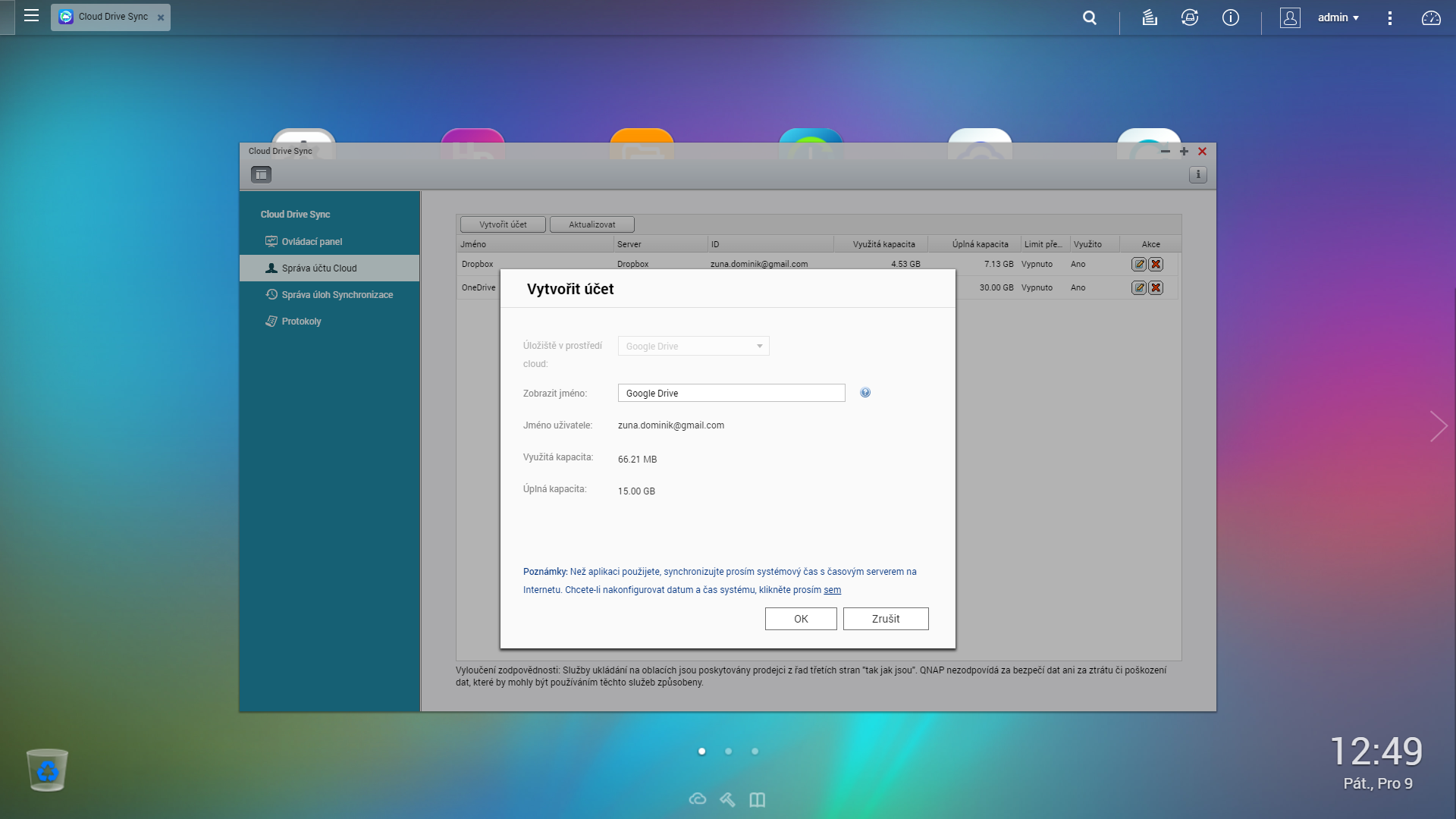1456x819 pixels.
Task: Click the Zrušit cancel button
Action: tap(885, 619)
